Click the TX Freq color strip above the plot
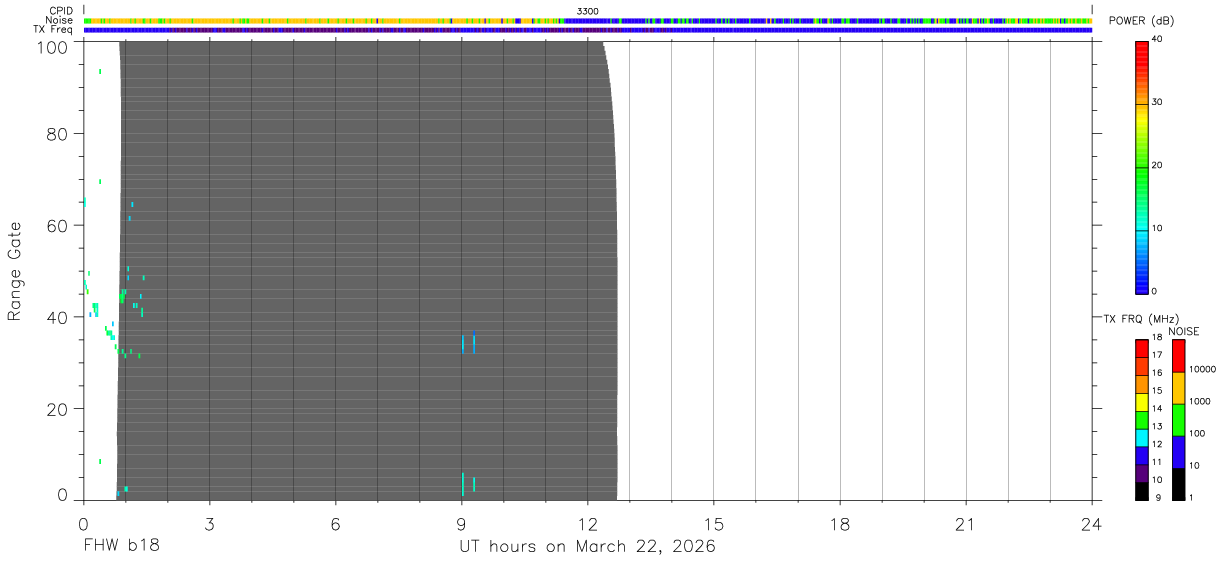Viewport: 1228px width, 567px height. coord(587,29)
